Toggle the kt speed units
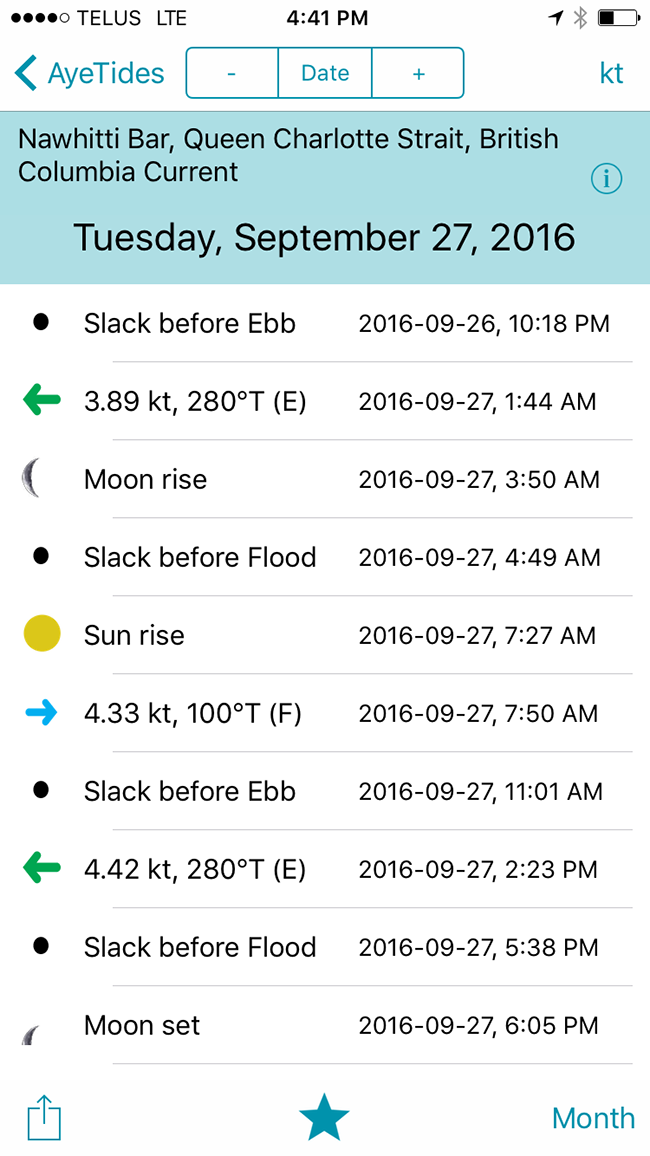Viewport: 650px width, 1156px height. 612,73
